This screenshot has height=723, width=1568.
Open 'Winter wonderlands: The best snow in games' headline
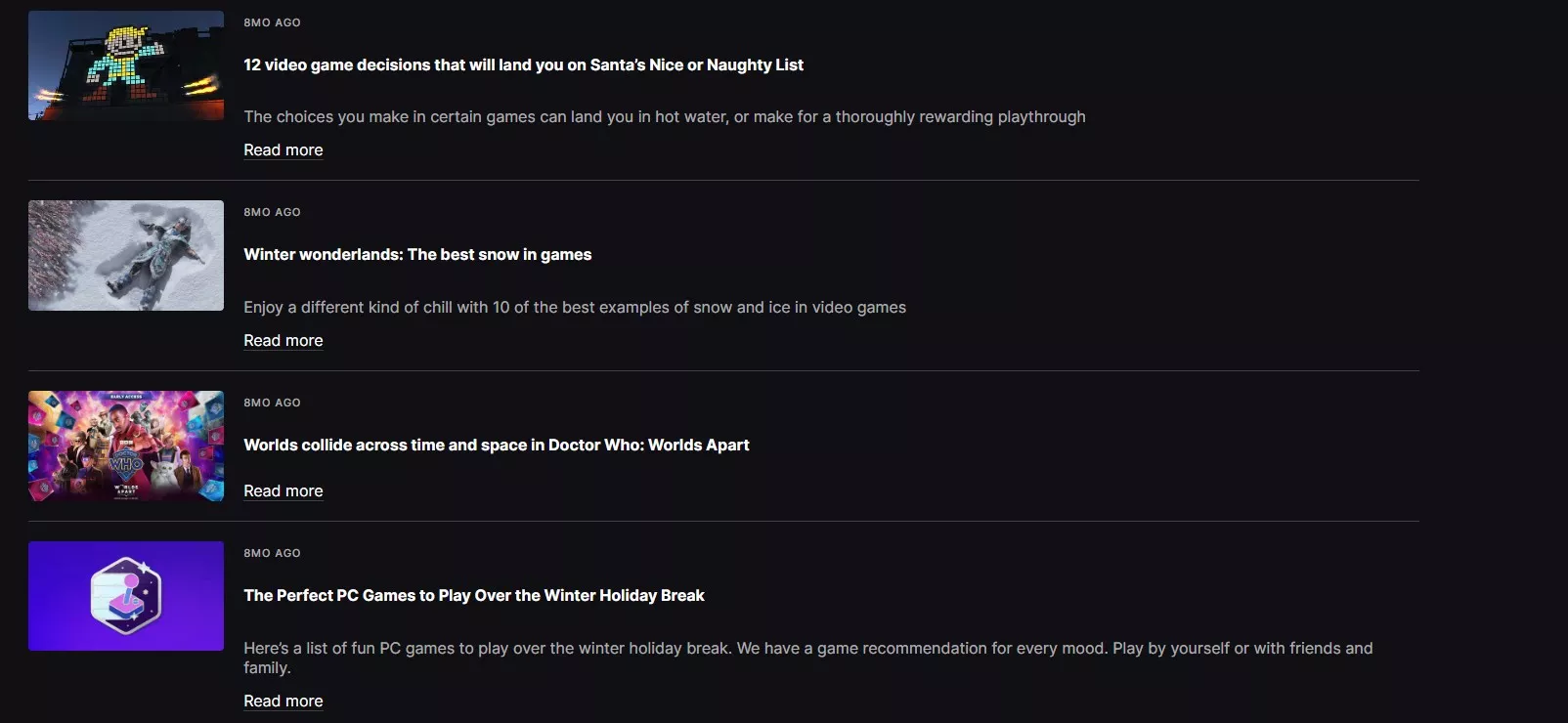417,254
